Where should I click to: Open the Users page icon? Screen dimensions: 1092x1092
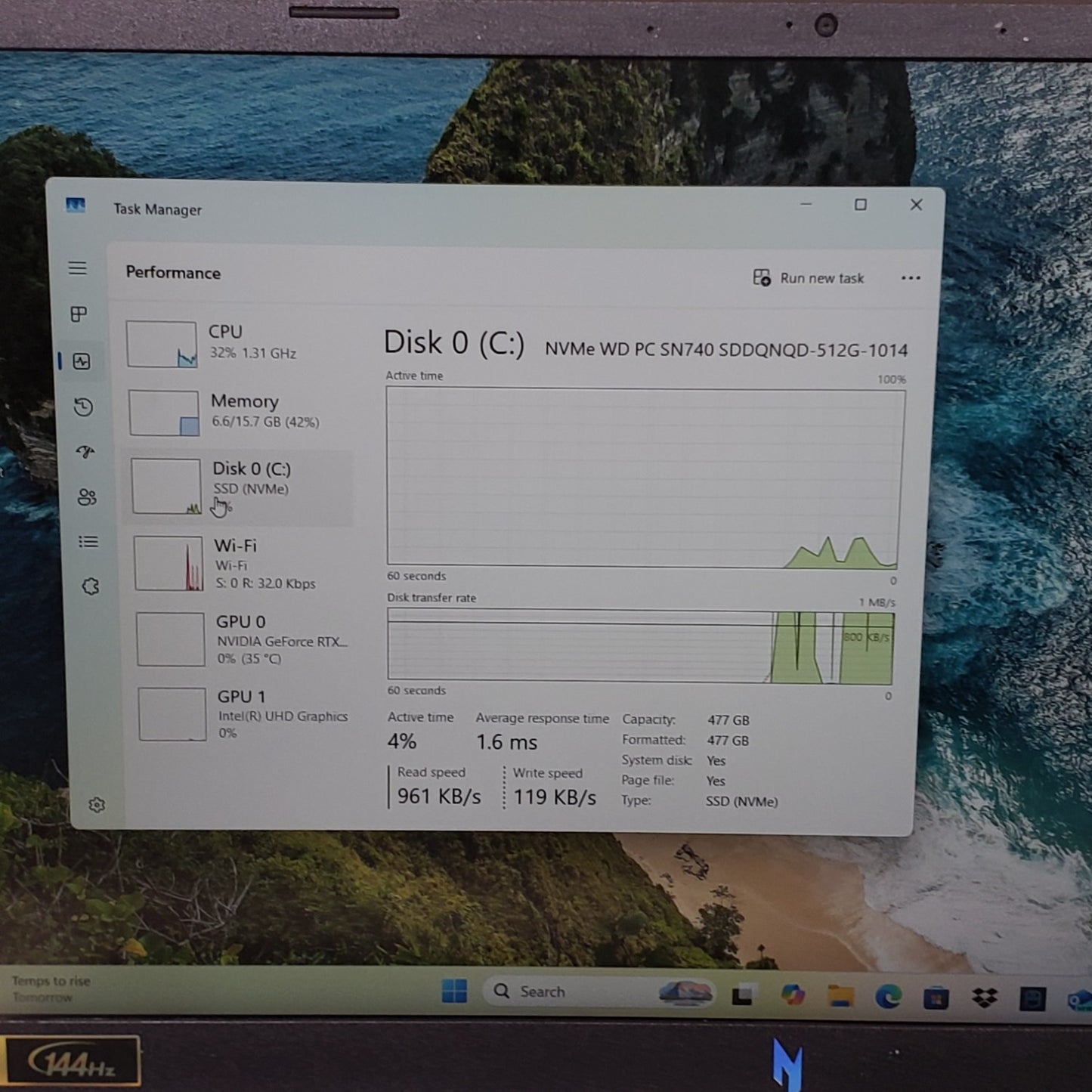[87, 497]
